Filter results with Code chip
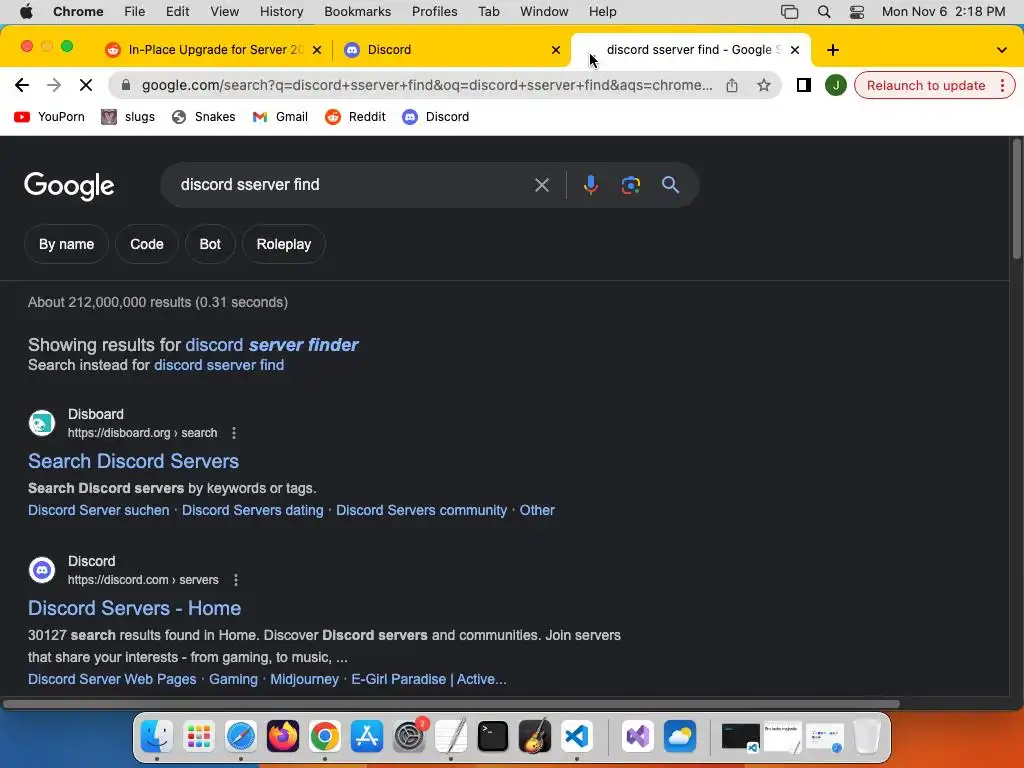 pyautogui.click(x=146, y=244)
